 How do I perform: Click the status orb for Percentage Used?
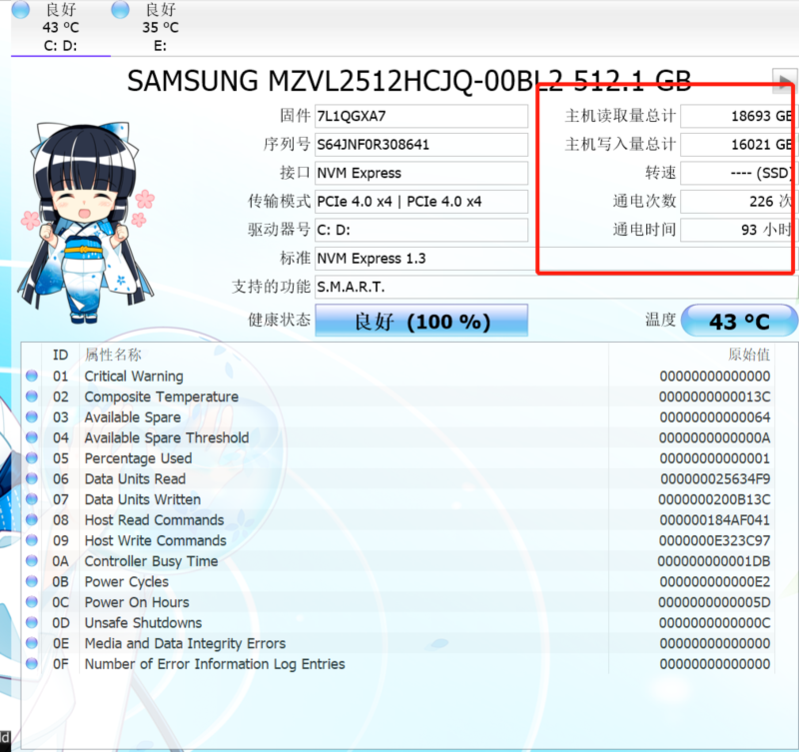(x=32, y=458)
